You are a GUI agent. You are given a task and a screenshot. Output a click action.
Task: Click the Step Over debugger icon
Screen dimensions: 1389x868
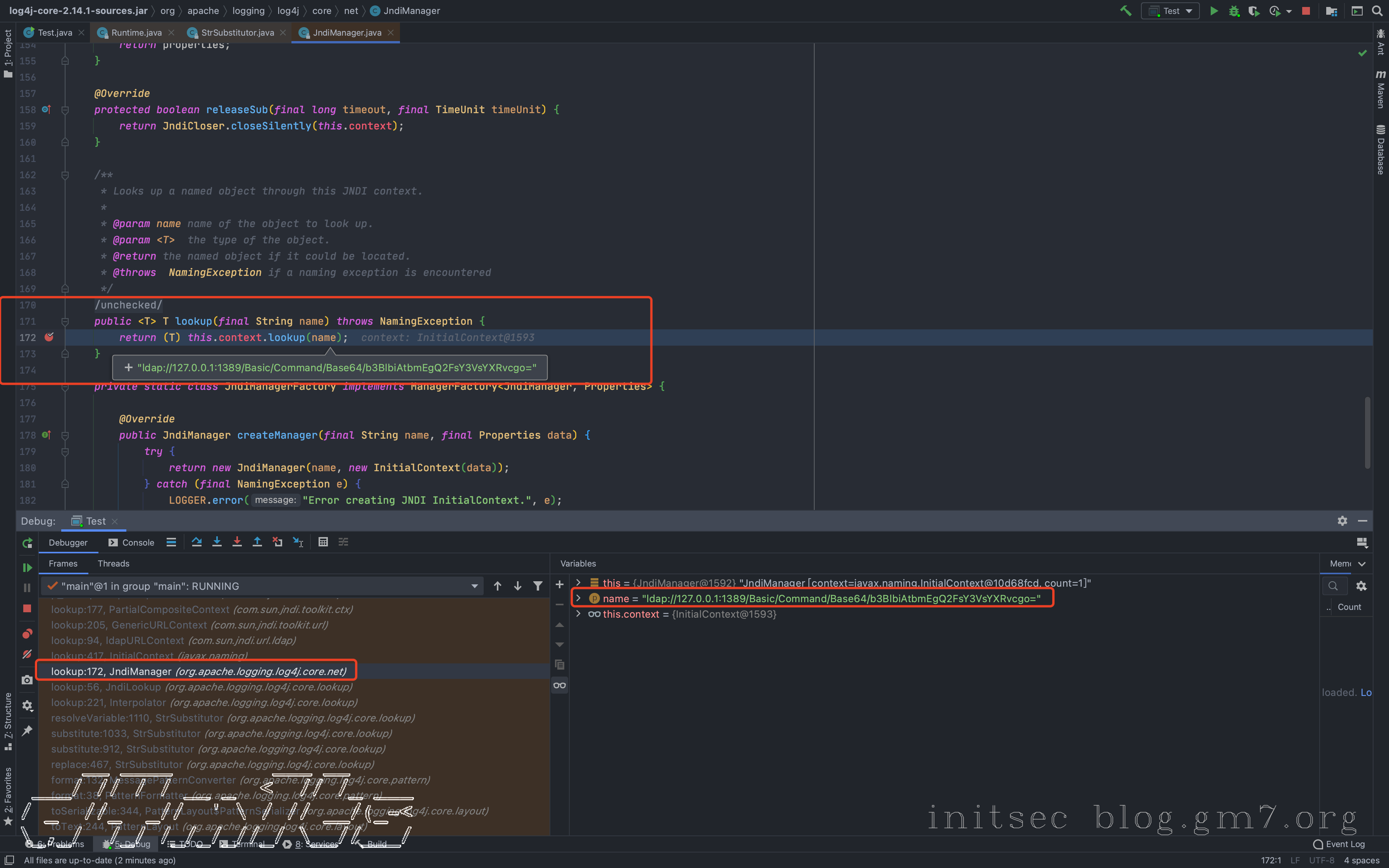[x=196, y=542]
